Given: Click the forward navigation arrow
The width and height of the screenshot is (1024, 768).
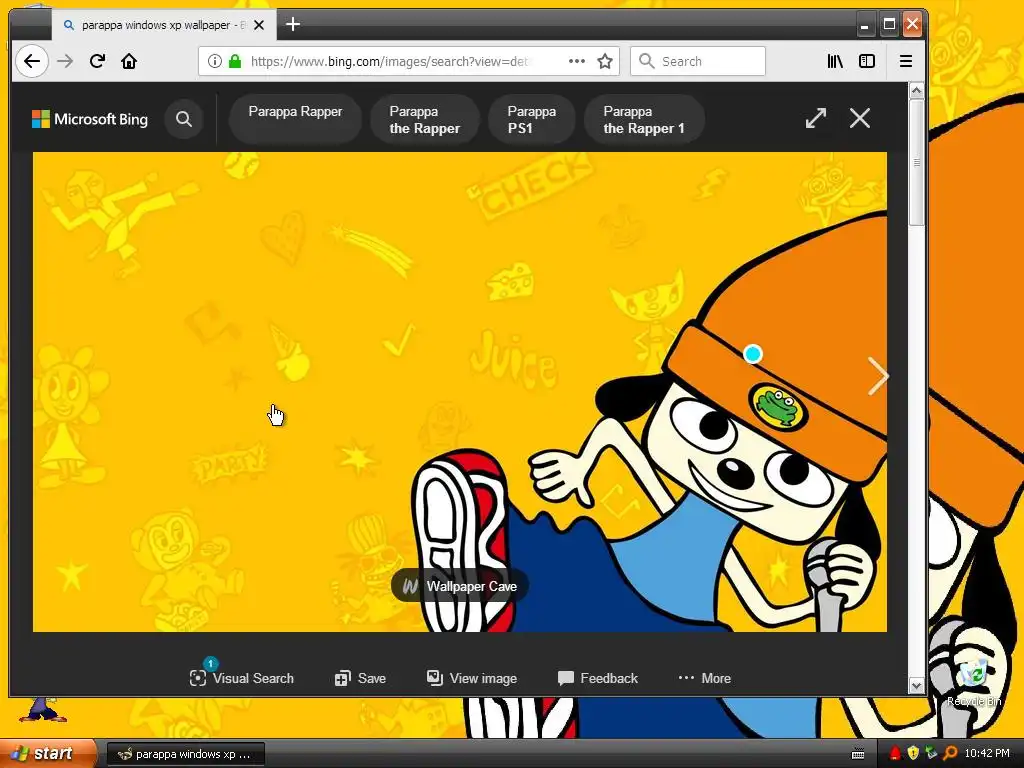Looking at the screenshot, I should tap(65, 61).
